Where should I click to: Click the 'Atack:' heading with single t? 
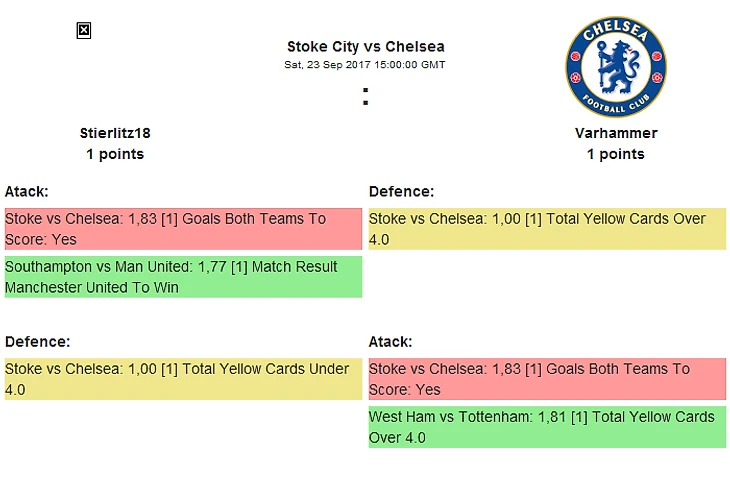pyautogui.click(x=27, y=191)
